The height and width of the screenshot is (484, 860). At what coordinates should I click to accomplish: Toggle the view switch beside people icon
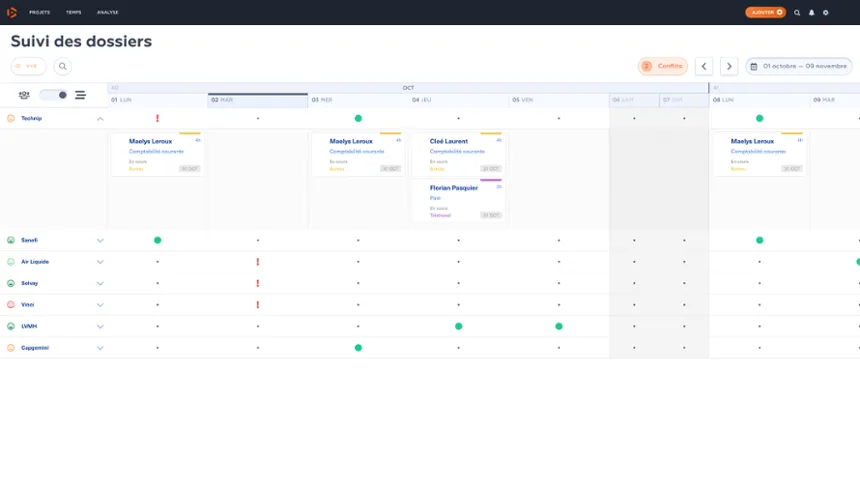pyautogui.click(x=54, y=95)
